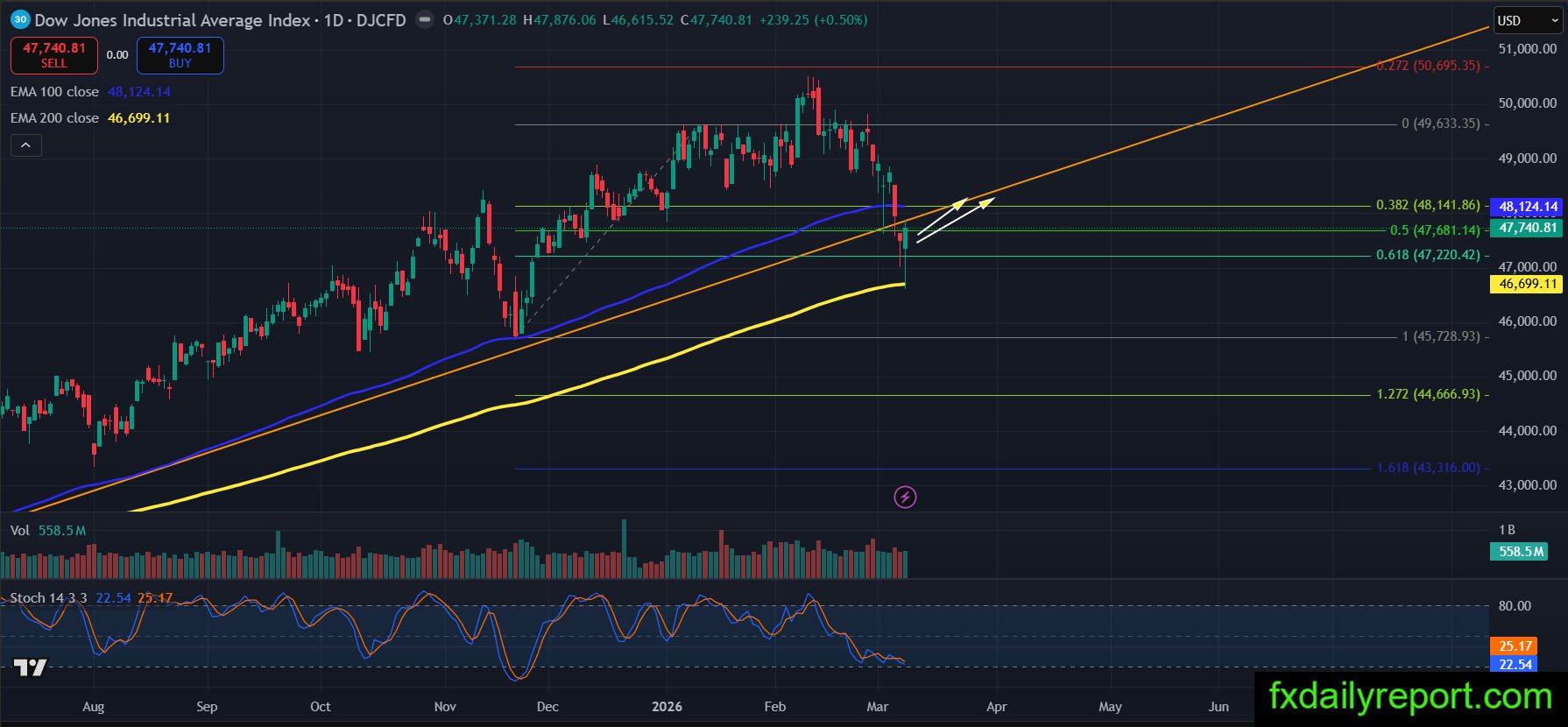Click the May label on the time axis
This screenshot has width=1568, height=727.
click(x=1110, y=707)
